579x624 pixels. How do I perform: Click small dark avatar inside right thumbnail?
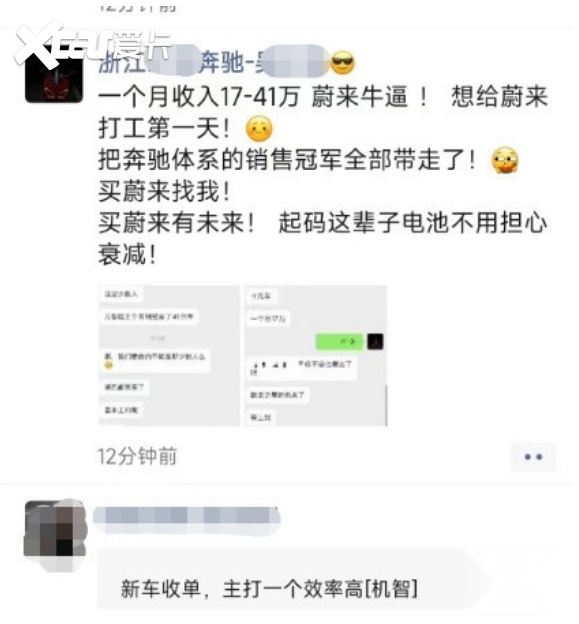pos(375,341)
